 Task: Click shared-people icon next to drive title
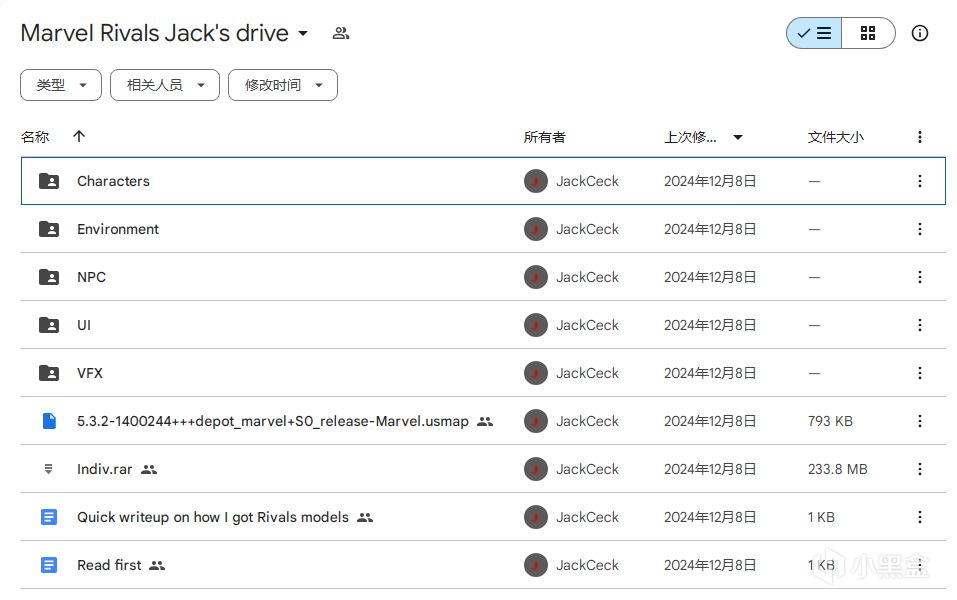pyautogui.click(x=341, y=33)
